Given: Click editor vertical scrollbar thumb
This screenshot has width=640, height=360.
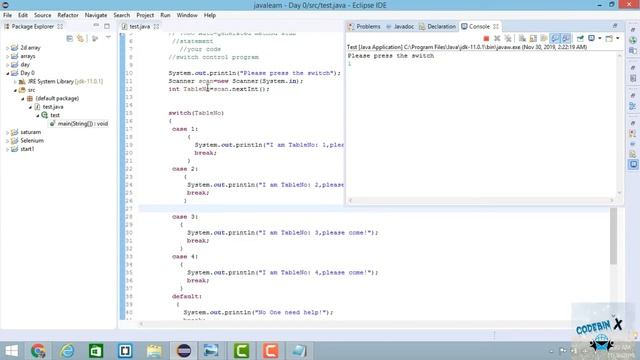Looking at the screenshot, I should [613, 236].
